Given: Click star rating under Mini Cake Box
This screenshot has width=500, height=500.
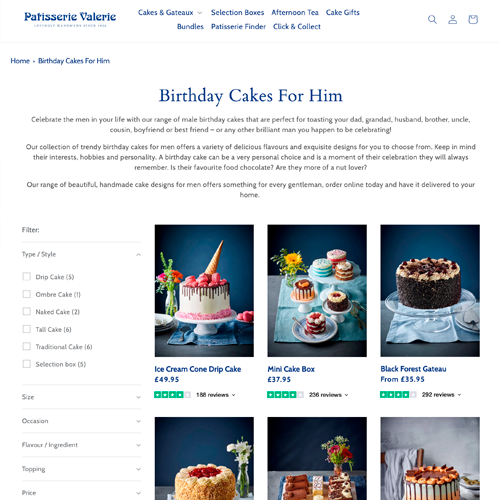Looking at the screenshot, I should point(285,395).
